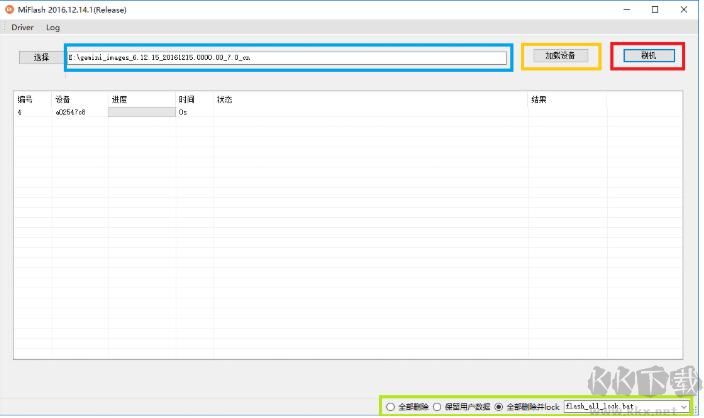704x418 pixels.
Task: Click the device number cell in first row
Action: (19, 112)
